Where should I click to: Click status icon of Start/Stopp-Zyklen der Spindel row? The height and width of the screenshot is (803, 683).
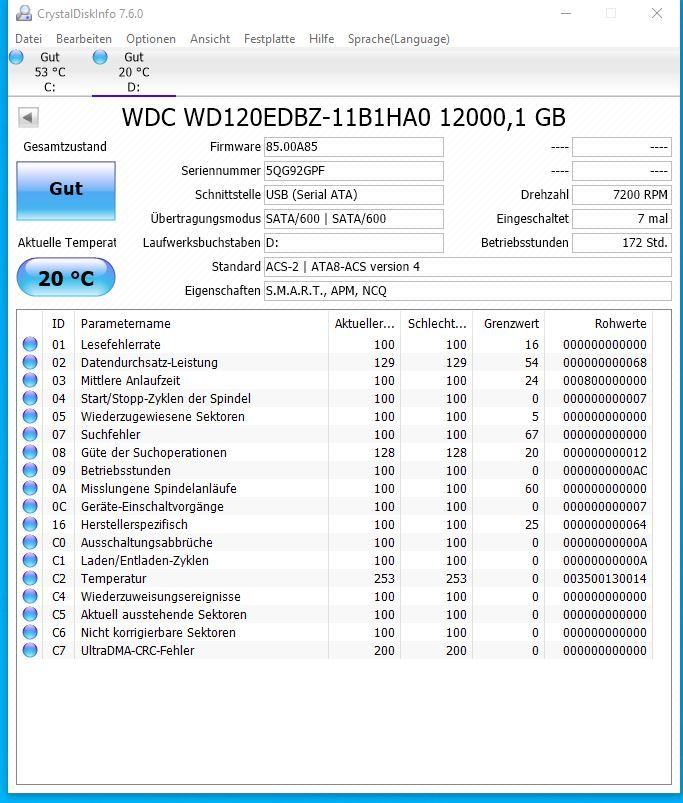30,398
